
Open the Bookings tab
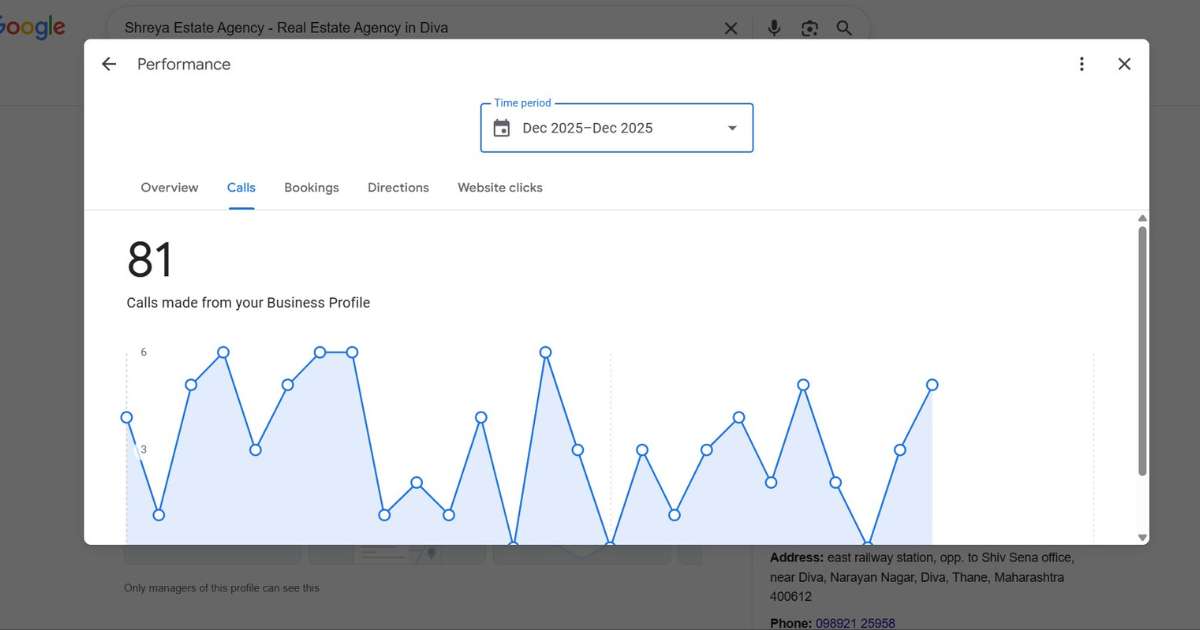point(311,187)
